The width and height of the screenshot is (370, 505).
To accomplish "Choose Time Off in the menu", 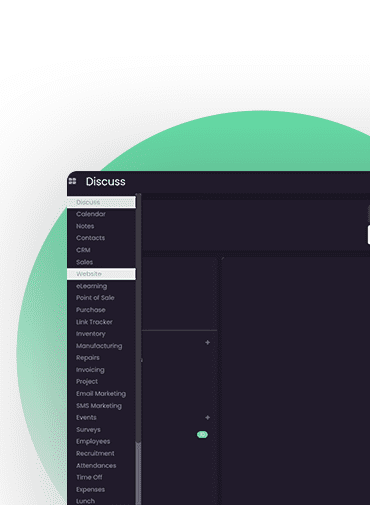I will pyautogui.click(x=89, y=477).
